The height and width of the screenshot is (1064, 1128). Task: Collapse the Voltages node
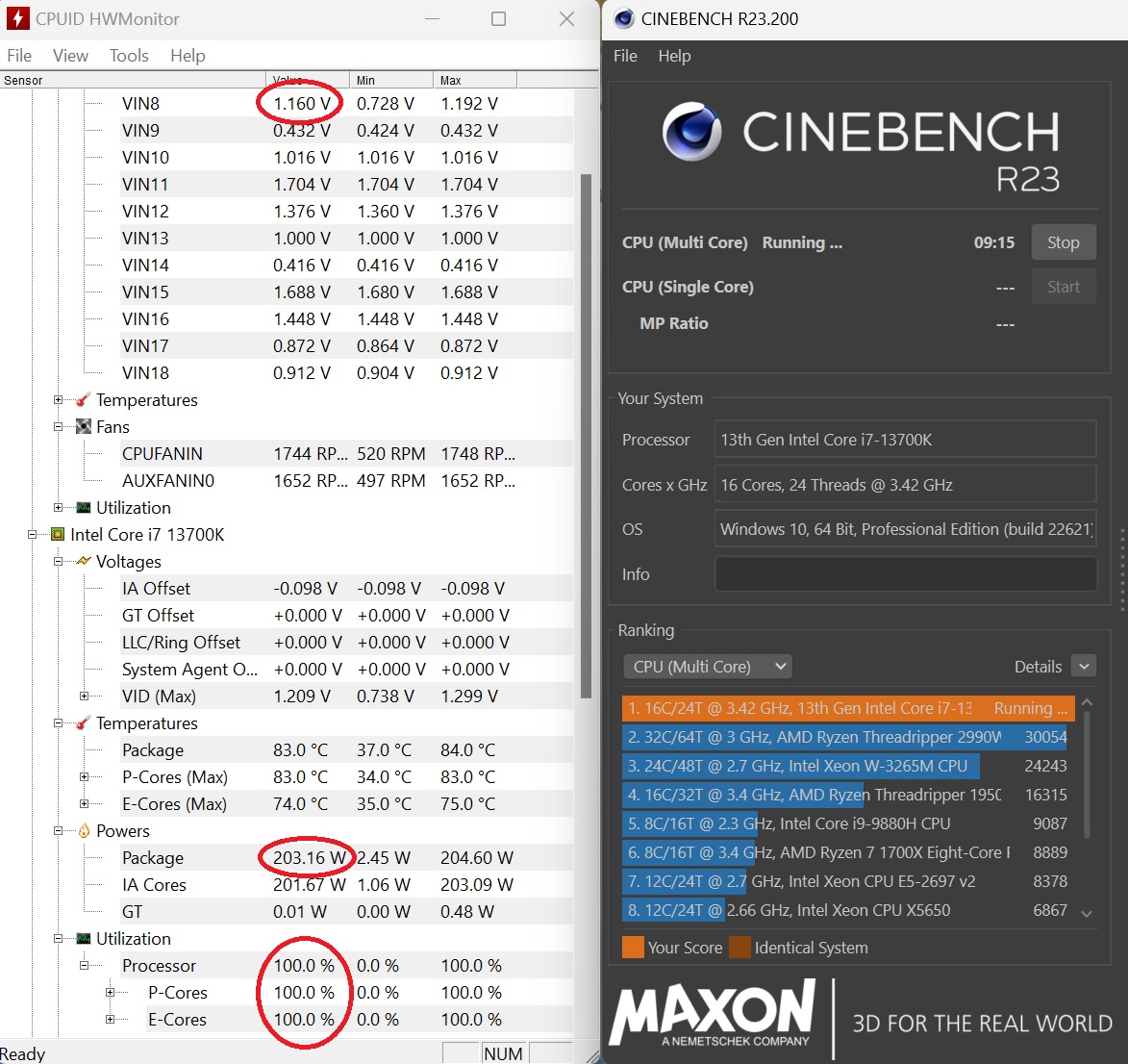point(59,562)
